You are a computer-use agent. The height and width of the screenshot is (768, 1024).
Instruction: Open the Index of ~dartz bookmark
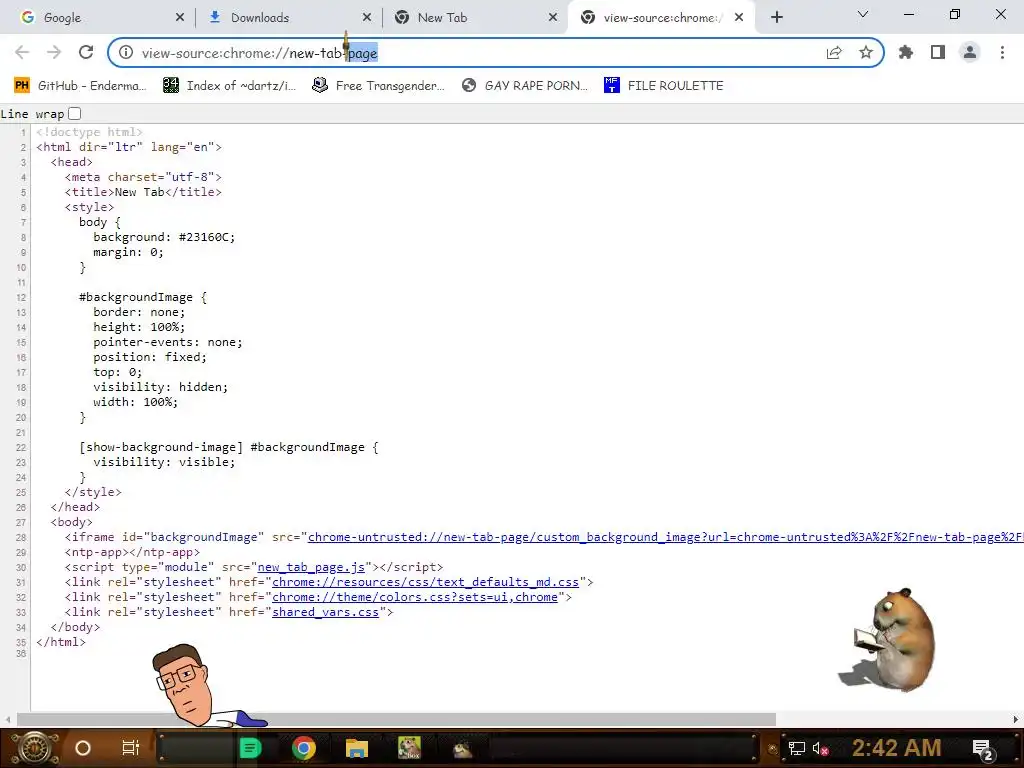tap(230, 86)
